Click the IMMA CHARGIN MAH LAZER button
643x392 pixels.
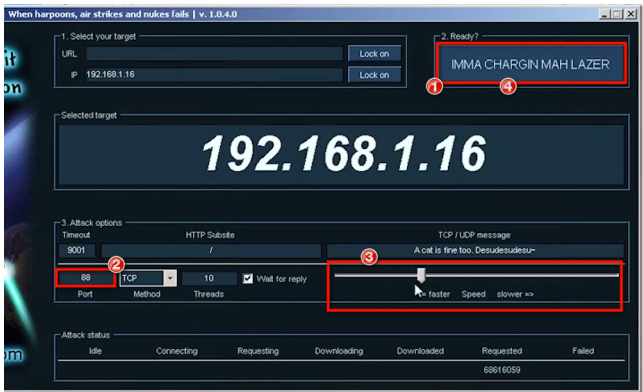pyautogui.click(x=530, y=64)
